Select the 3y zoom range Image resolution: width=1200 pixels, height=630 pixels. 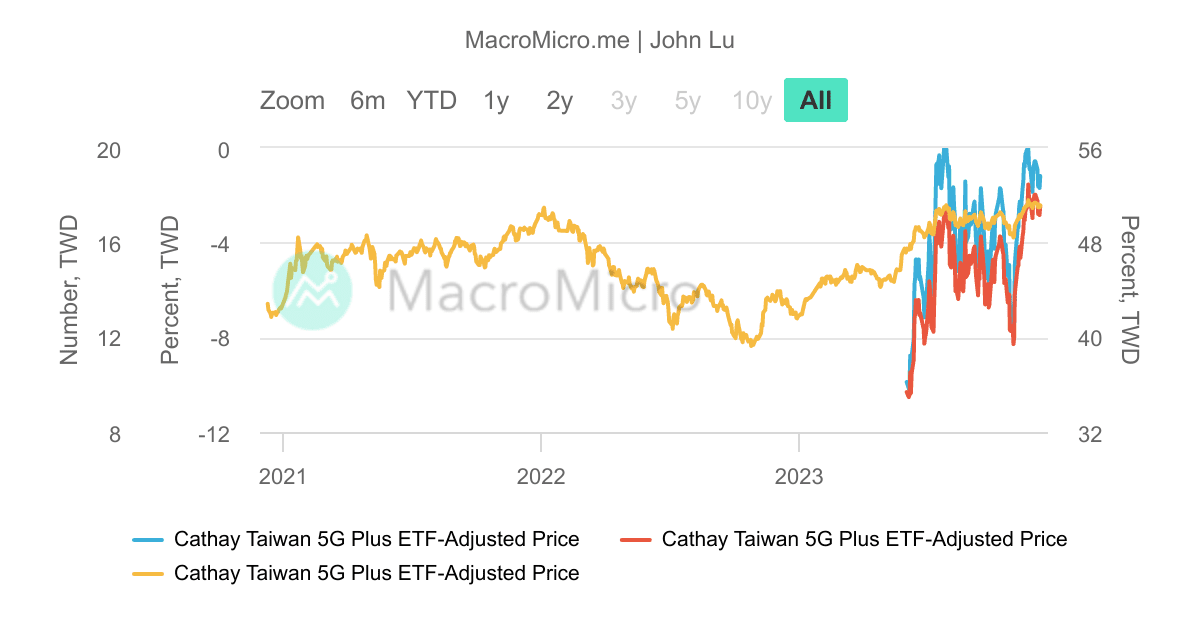pyautogui.click(x=622, y=100)
